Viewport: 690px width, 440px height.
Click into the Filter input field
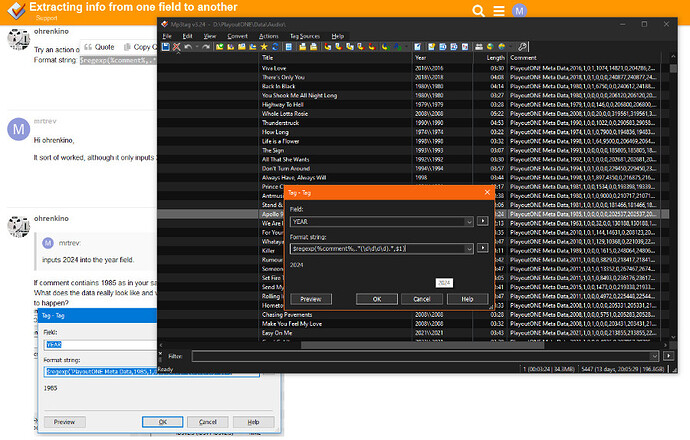click(421, 356)
